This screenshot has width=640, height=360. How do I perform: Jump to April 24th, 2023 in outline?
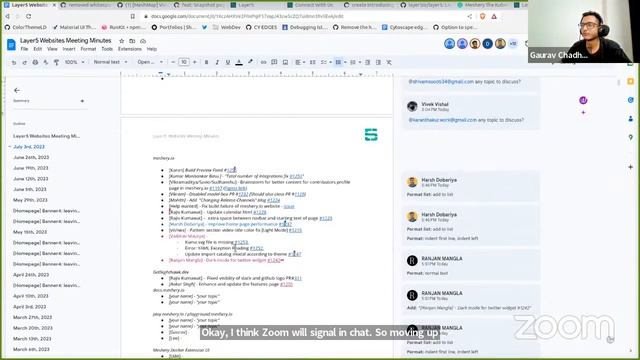[31, 275]
